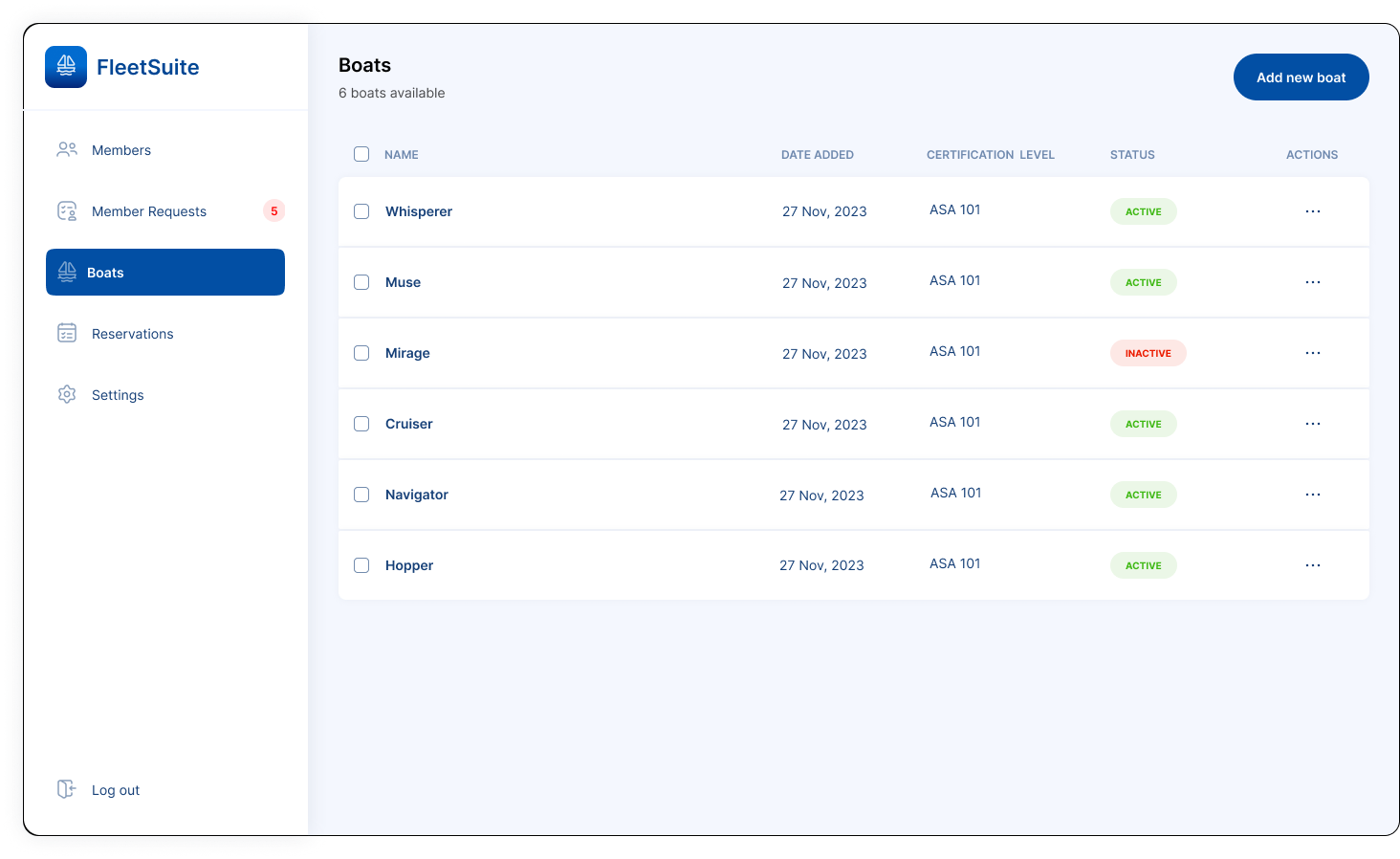Open the actions menu for Mirage
The image size is (1400, 859).
[1312, 353]
